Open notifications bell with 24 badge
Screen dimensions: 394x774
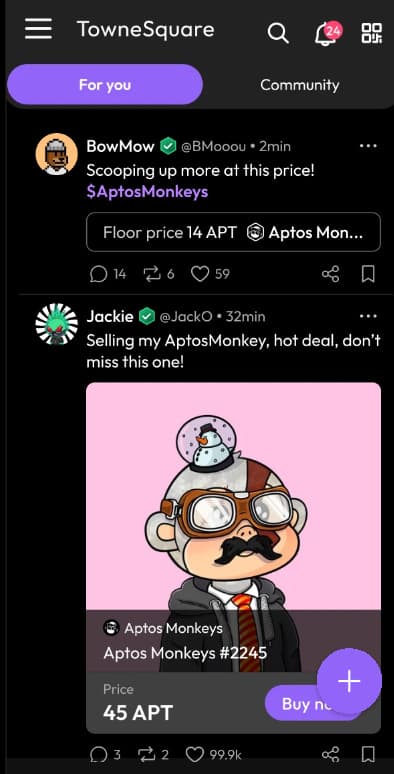pyautogui.click(x=328, y=33)
